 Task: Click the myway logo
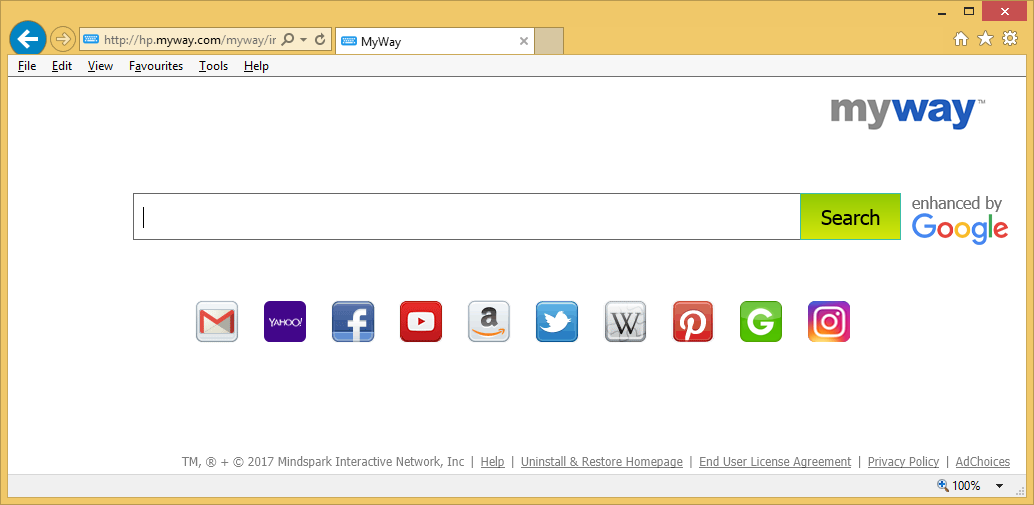click(x=907, y=112)
